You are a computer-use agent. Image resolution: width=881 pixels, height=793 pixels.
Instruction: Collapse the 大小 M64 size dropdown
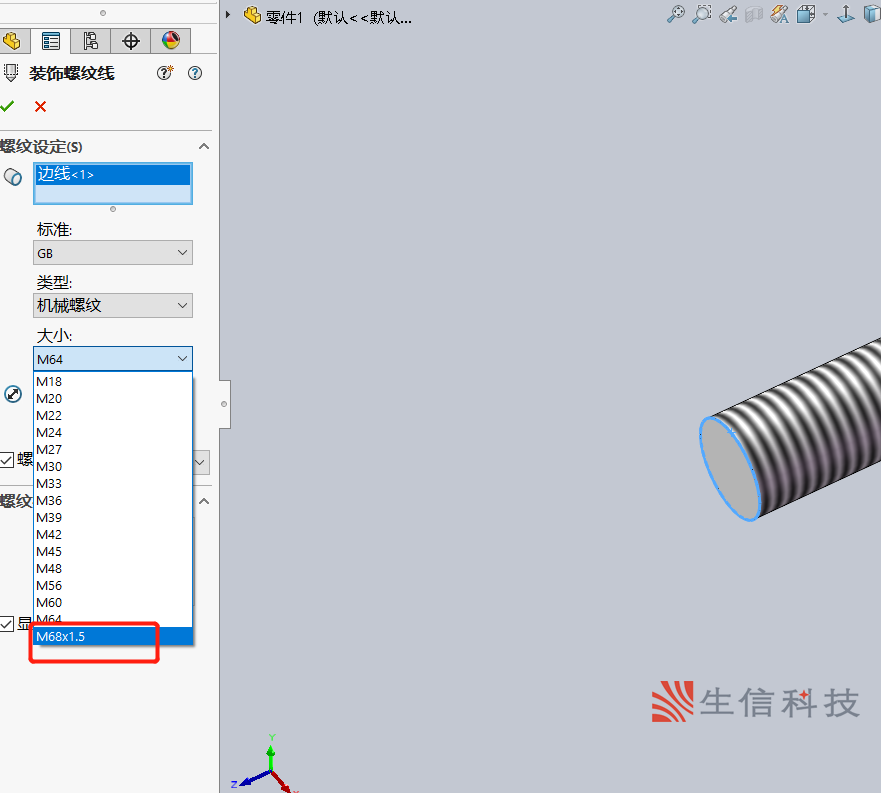(113, 359)
